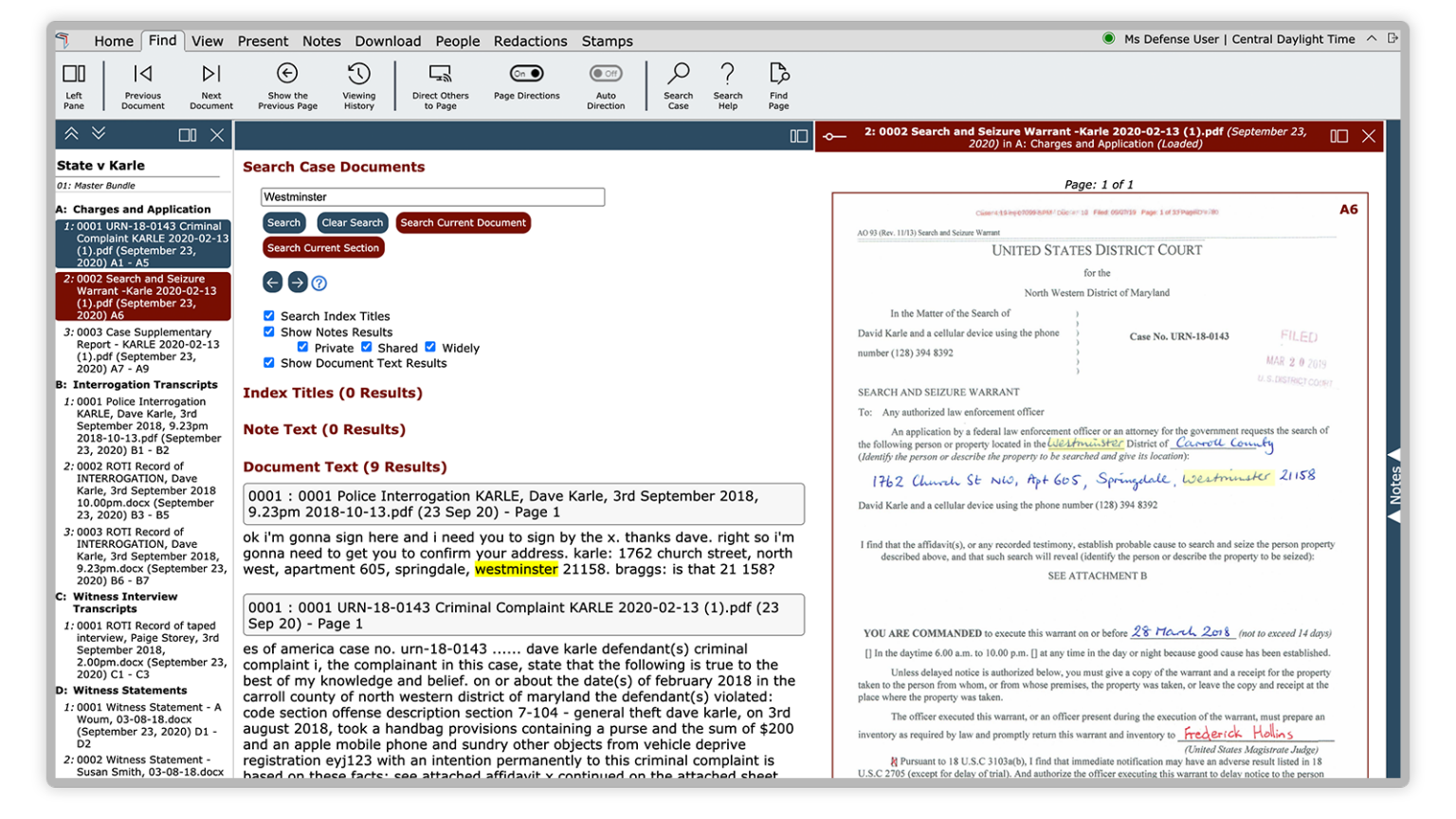Click the Left Pane icon
The width and height of the screenshot is (1456, 819).
[x=74, y=75]
